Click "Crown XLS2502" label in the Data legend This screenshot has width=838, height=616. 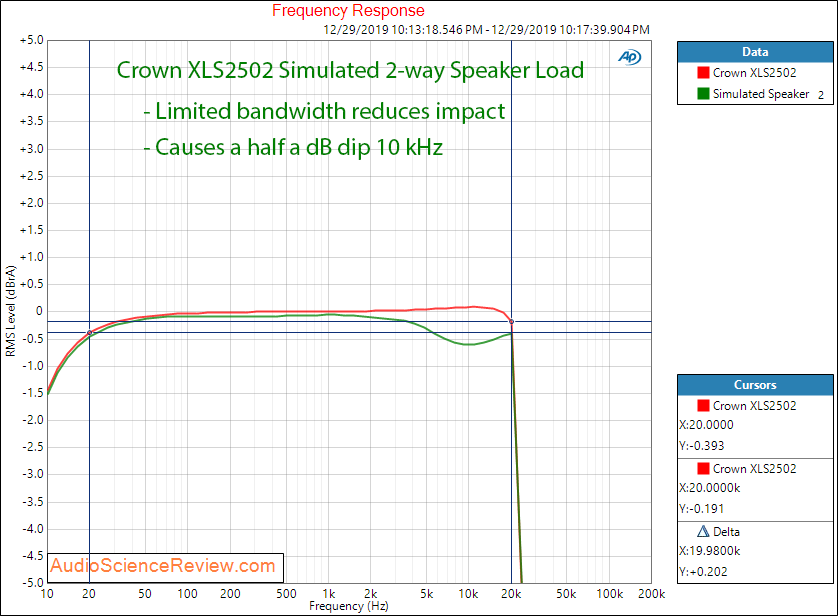754,73
